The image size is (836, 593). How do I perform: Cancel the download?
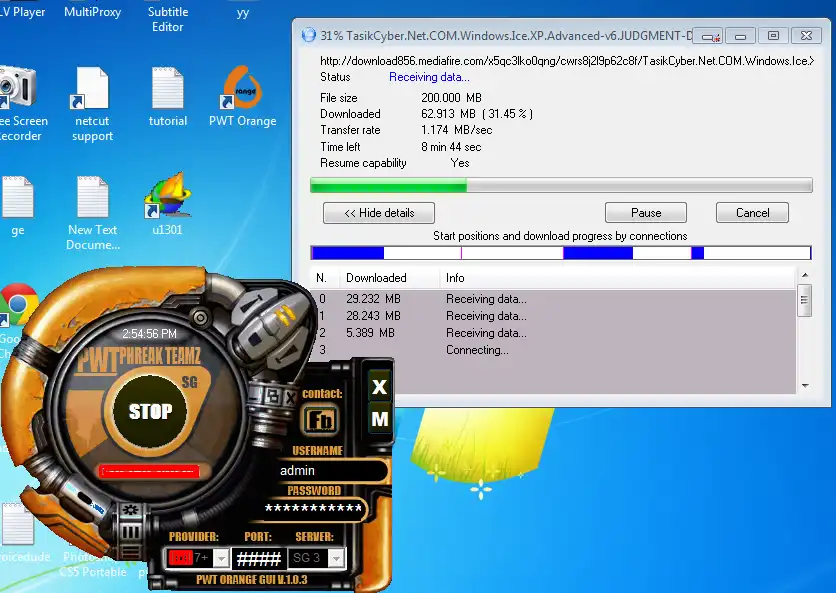(x=752, y=213)
